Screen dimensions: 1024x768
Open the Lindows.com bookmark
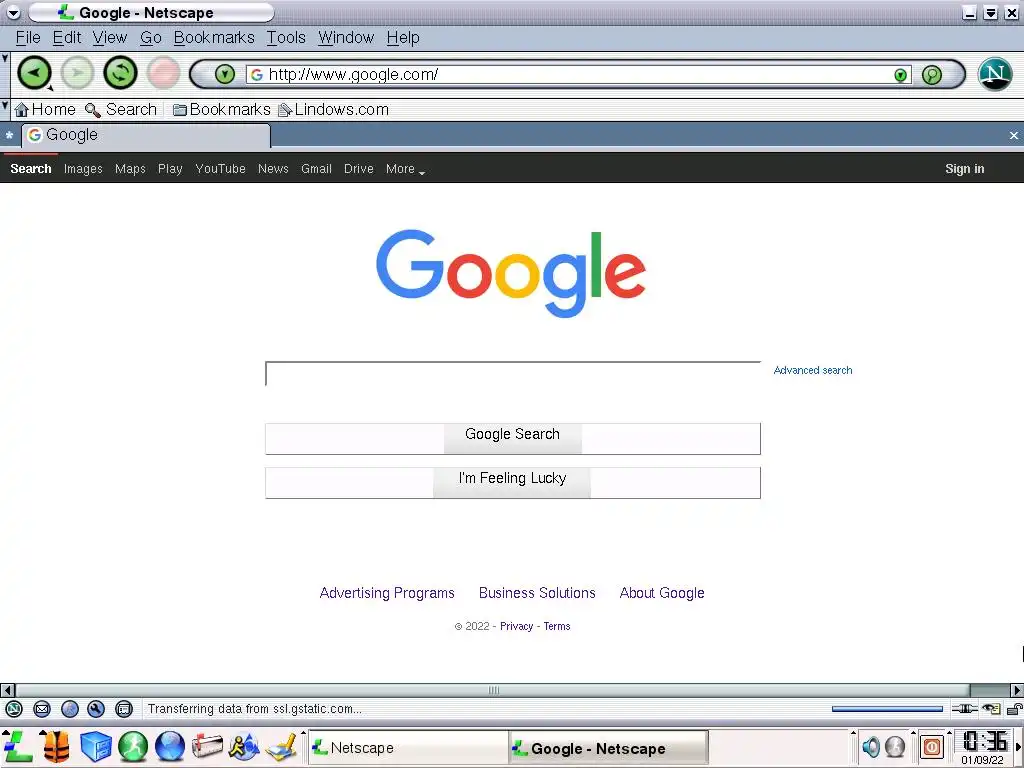[x=334, y=110]
